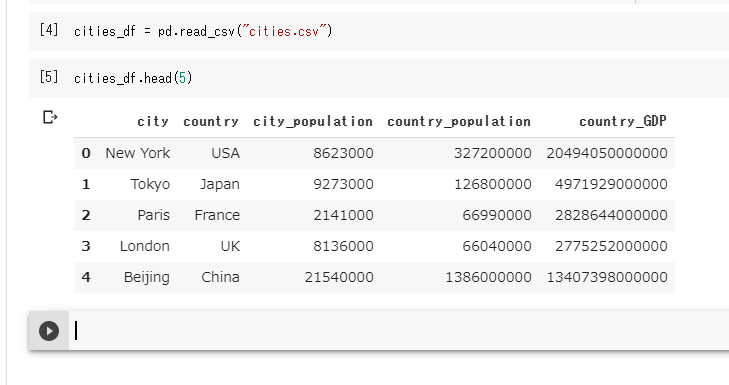Select GDP value 13407398000000
Viewport: 729px width, 385px height.
[607, 277]
